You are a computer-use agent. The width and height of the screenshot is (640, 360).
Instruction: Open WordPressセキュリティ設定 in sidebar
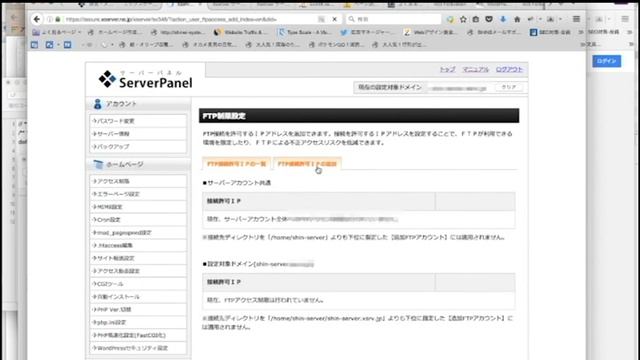tap(138, 348)
